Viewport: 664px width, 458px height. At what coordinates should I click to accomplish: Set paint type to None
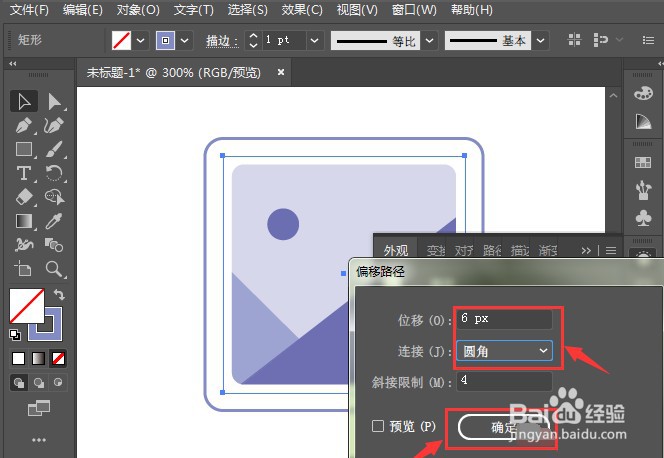click(58, 359)
